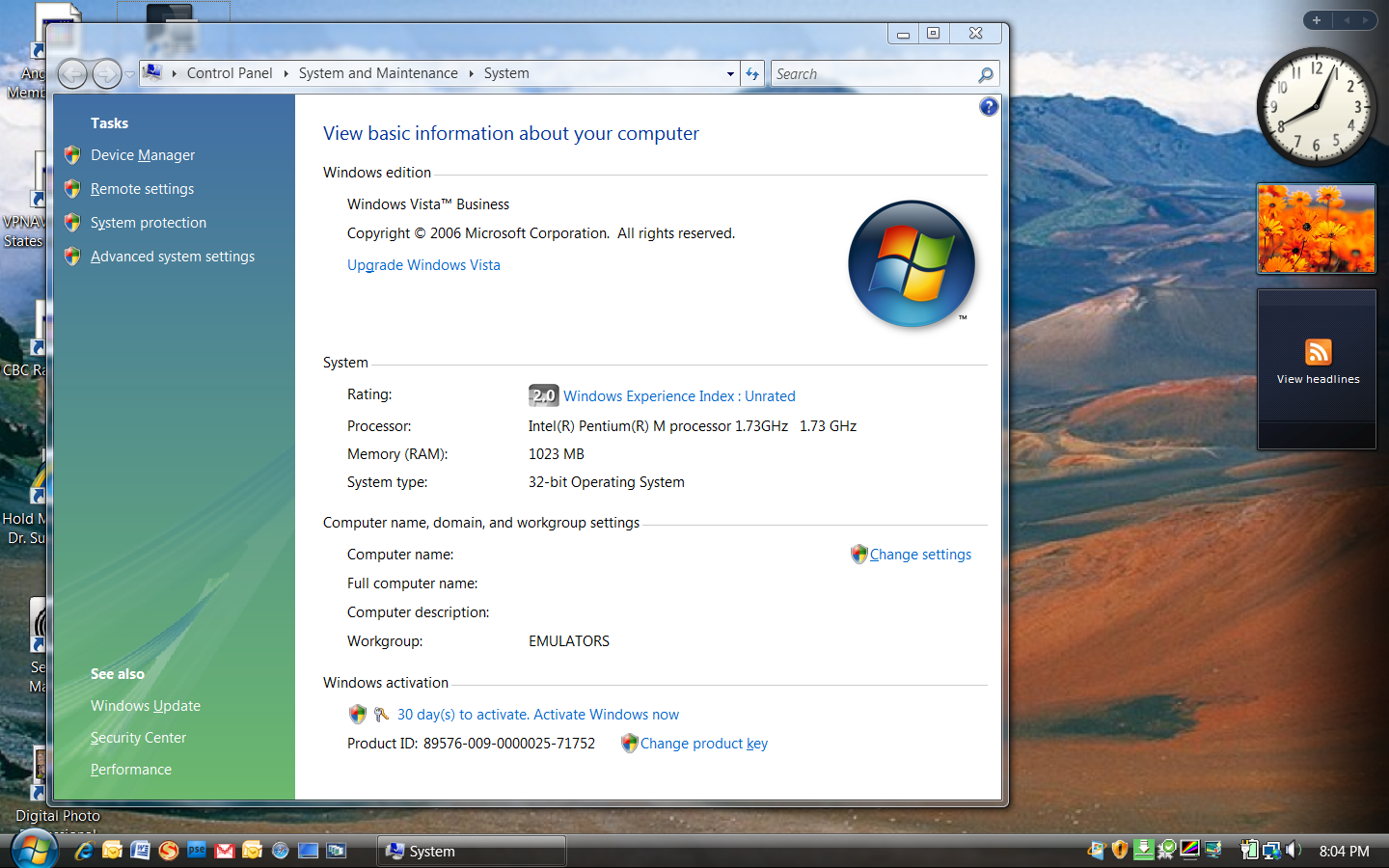The image size is (1389, 868).
Task: Click Change settings for computer name
Action: [920, 555]
